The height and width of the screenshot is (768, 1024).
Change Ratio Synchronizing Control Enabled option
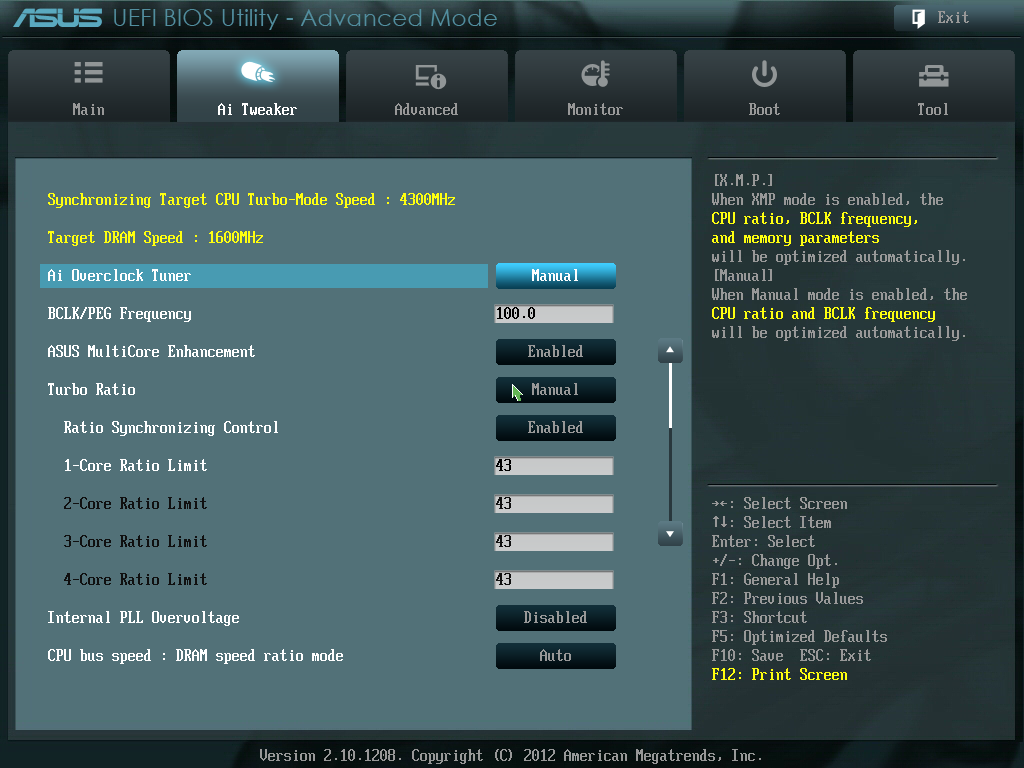click(556, 428)
